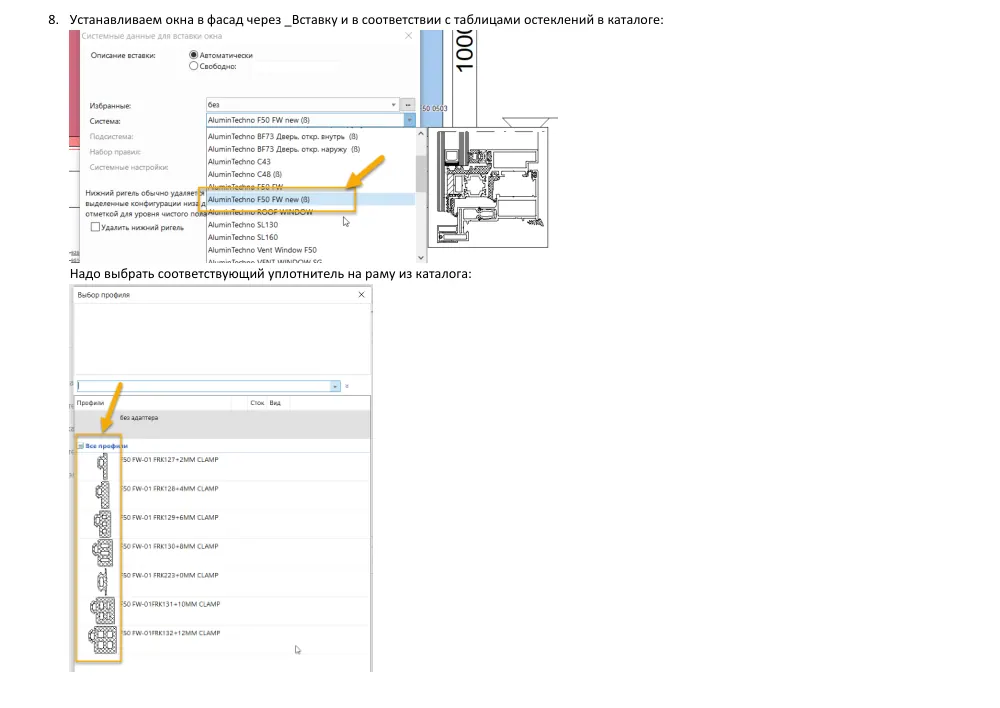Select profile icon for FRK129+6MM CLAMP
The height and width of the screenshot is (708, 1000).
pos(102,524)
